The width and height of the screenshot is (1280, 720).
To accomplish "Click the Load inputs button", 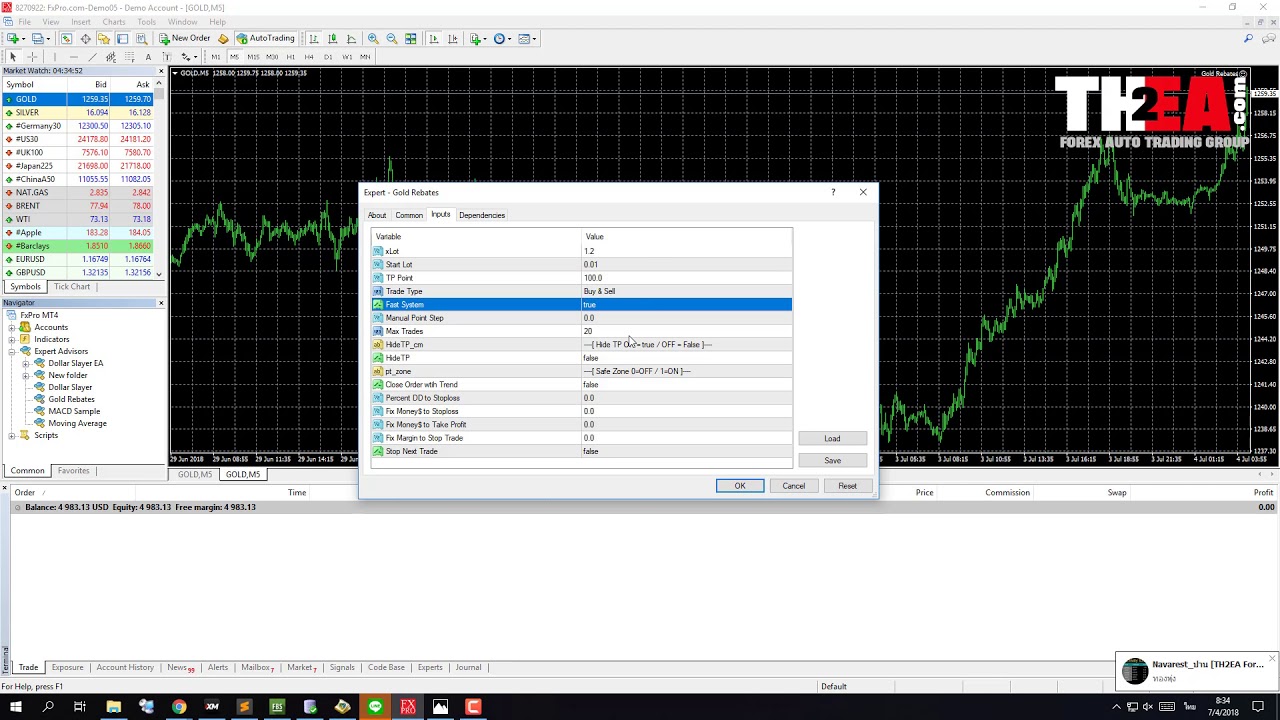I will point(832,438).
